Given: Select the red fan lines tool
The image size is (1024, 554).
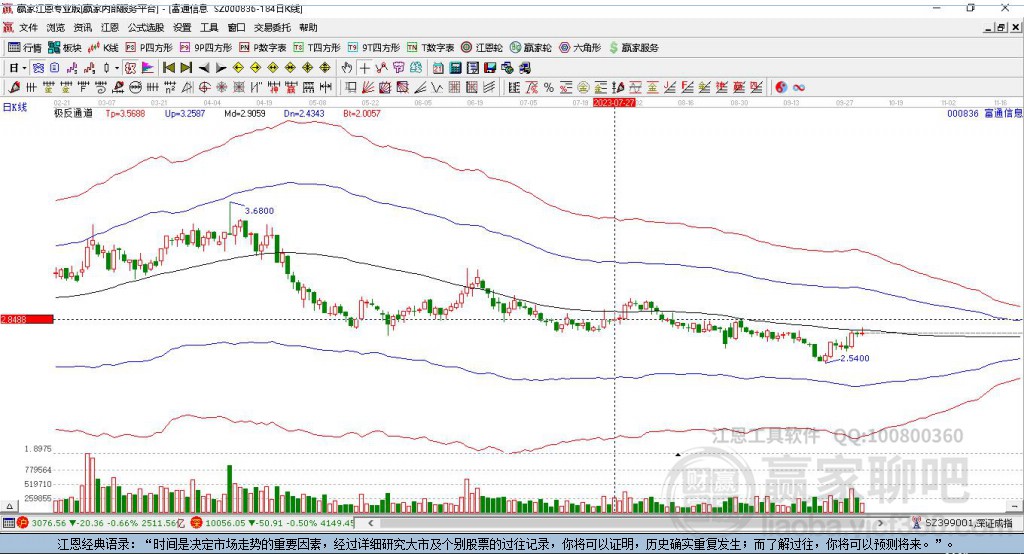Looking at the screenshot, I should click(367, 88).
